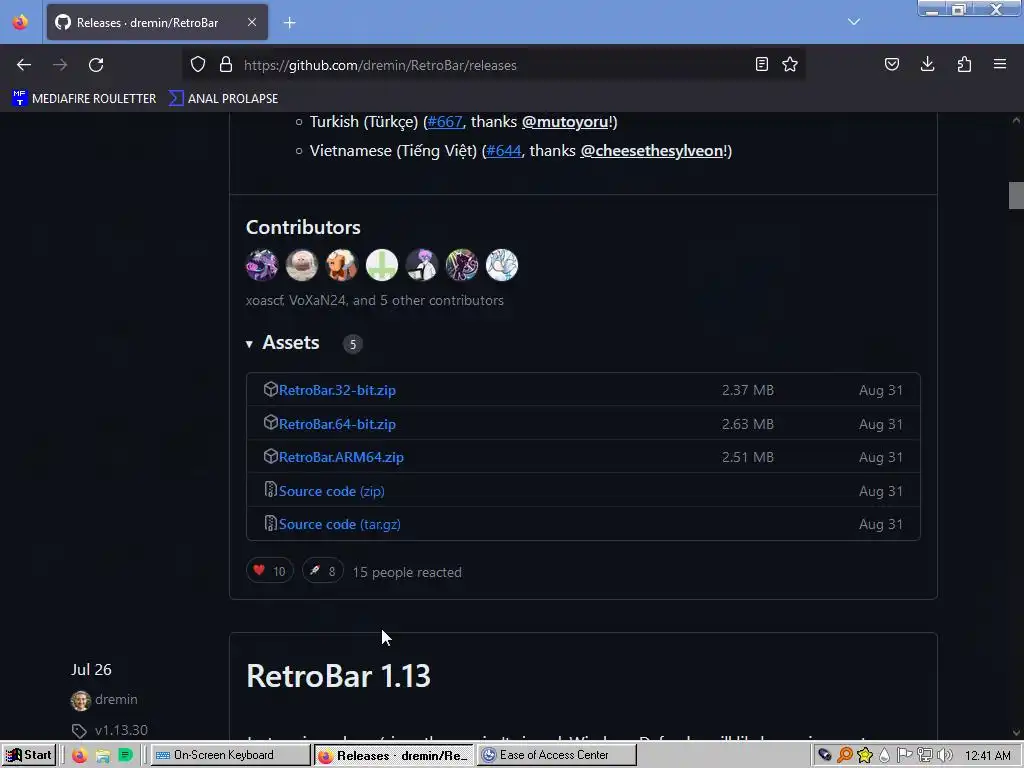Click the seventh light-blue contributor avatar
This screenshot has height=768, width=1024.
pyautogui.click(x=502, y=265)
